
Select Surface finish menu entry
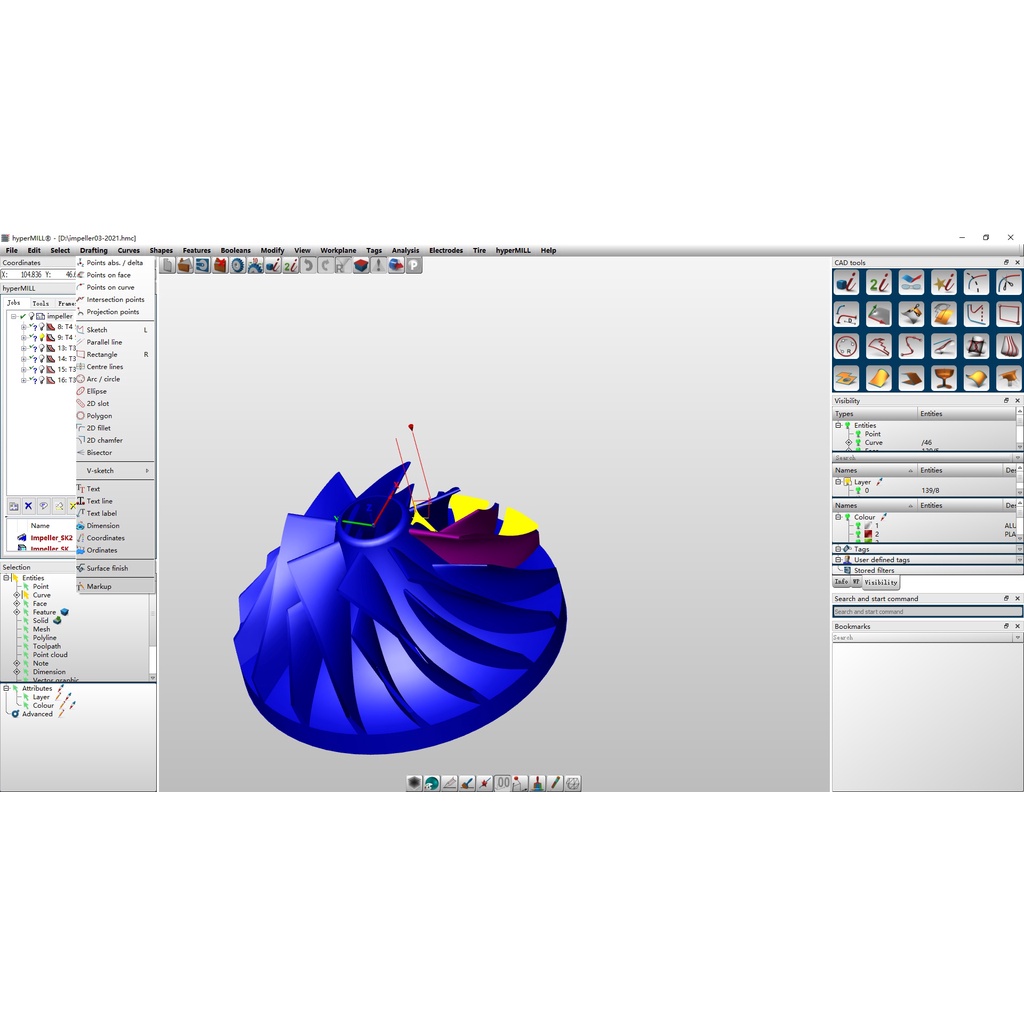tap(115, 568)
